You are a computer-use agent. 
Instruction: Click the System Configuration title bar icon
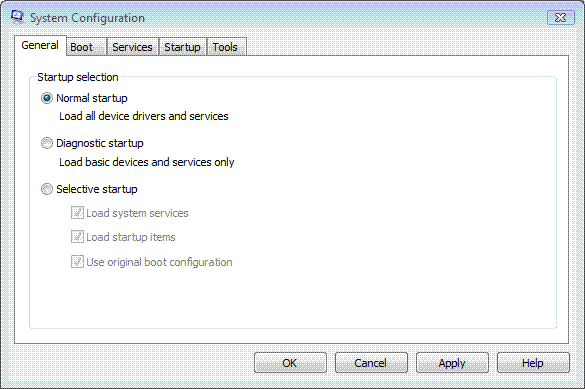click(17, 17)
